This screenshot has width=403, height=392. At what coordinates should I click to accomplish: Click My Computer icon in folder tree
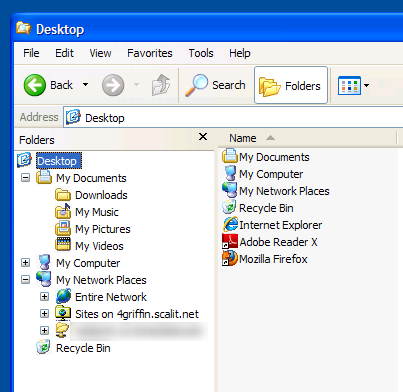[44, 262]
